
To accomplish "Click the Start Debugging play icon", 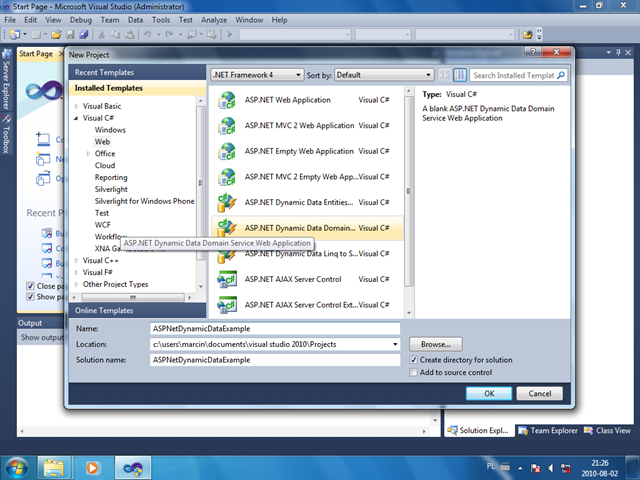I will [229, 35].
